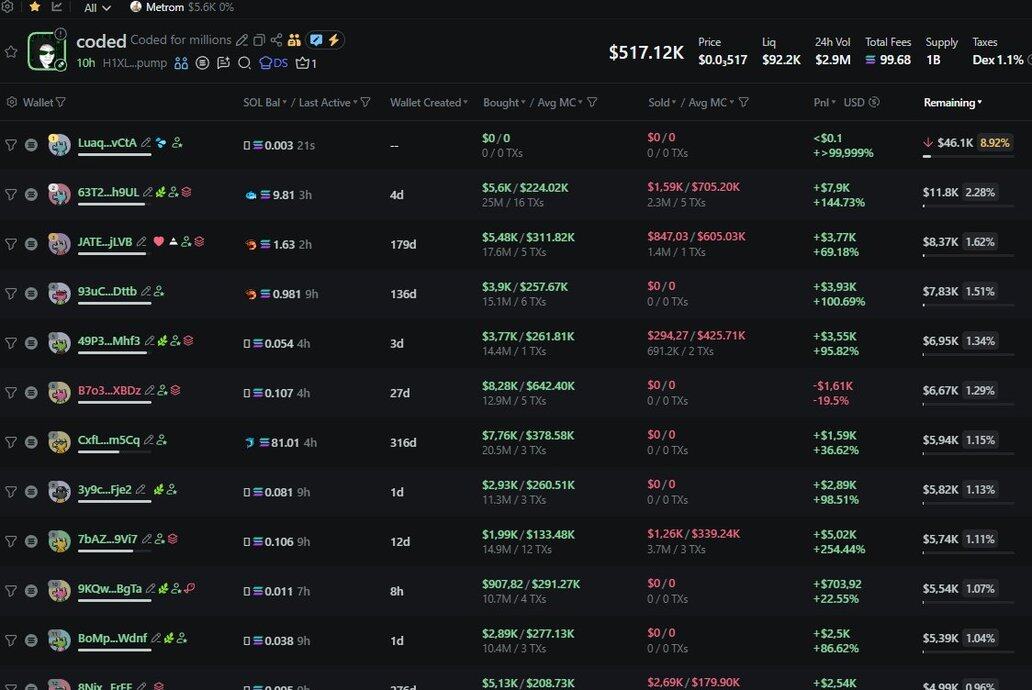Open the note-add icon under coded title
Image resolution: width=1032 pixels, height=690 pixels.
pos(224,63)
